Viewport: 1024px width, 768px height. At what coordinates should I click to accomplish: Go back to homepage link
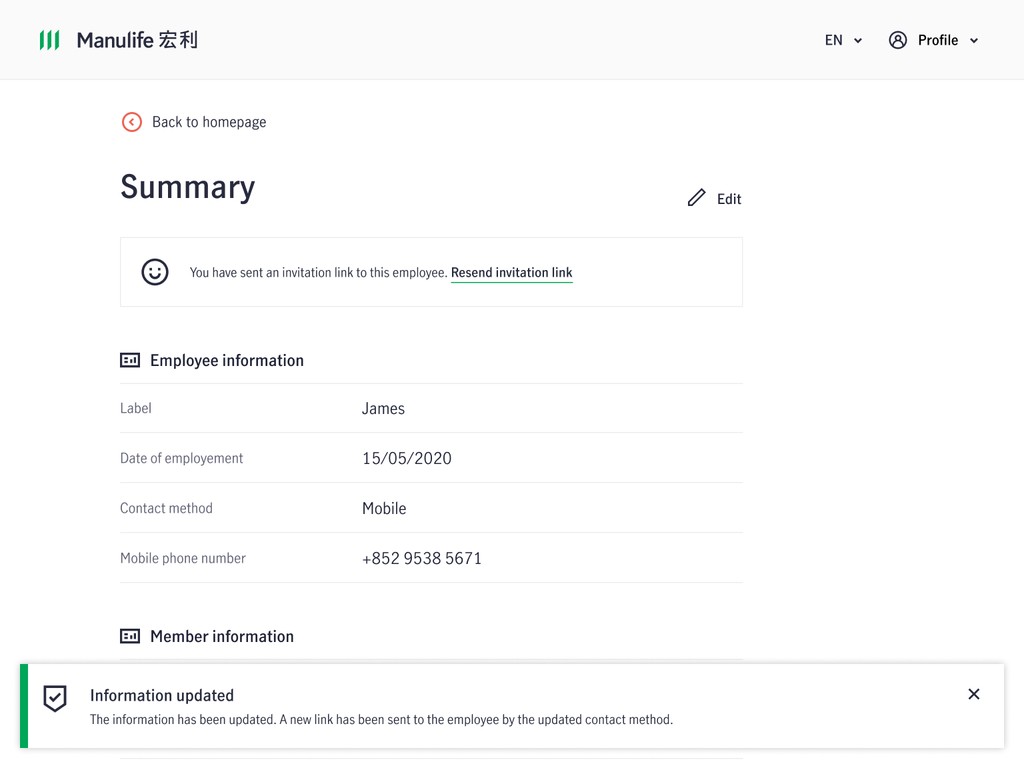pos(209,122)
